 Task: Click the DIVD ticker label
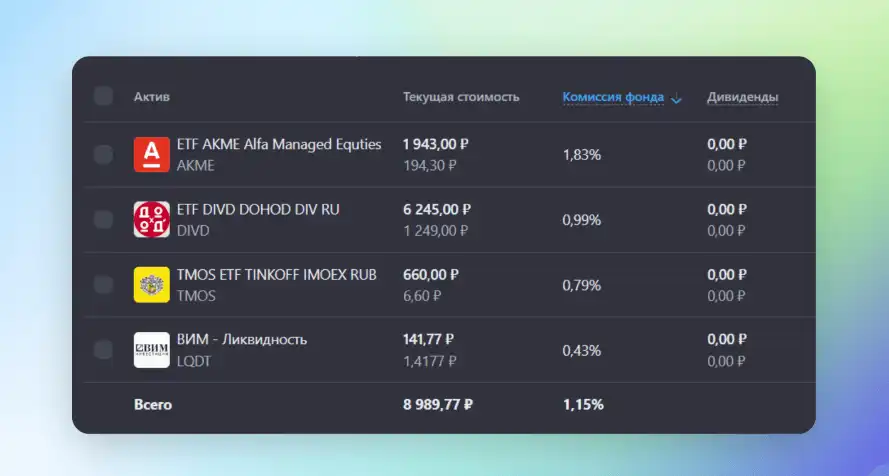(x=193, y=231)
